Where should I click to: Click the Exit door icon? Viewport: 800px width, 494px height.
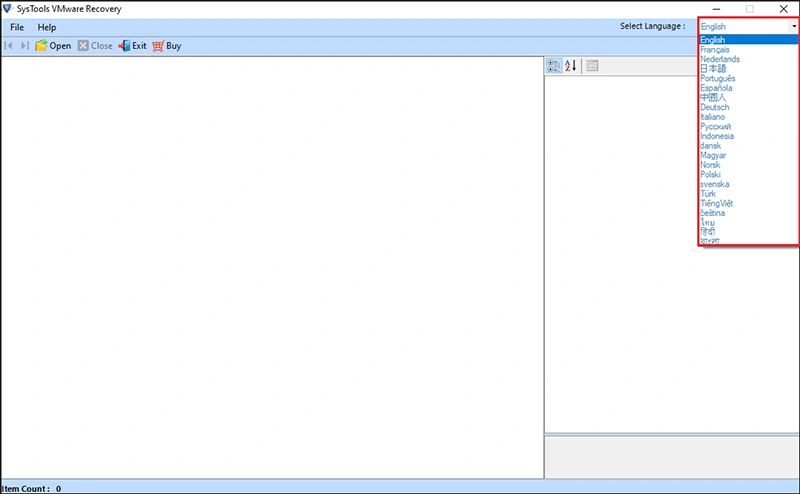(124, 46)
